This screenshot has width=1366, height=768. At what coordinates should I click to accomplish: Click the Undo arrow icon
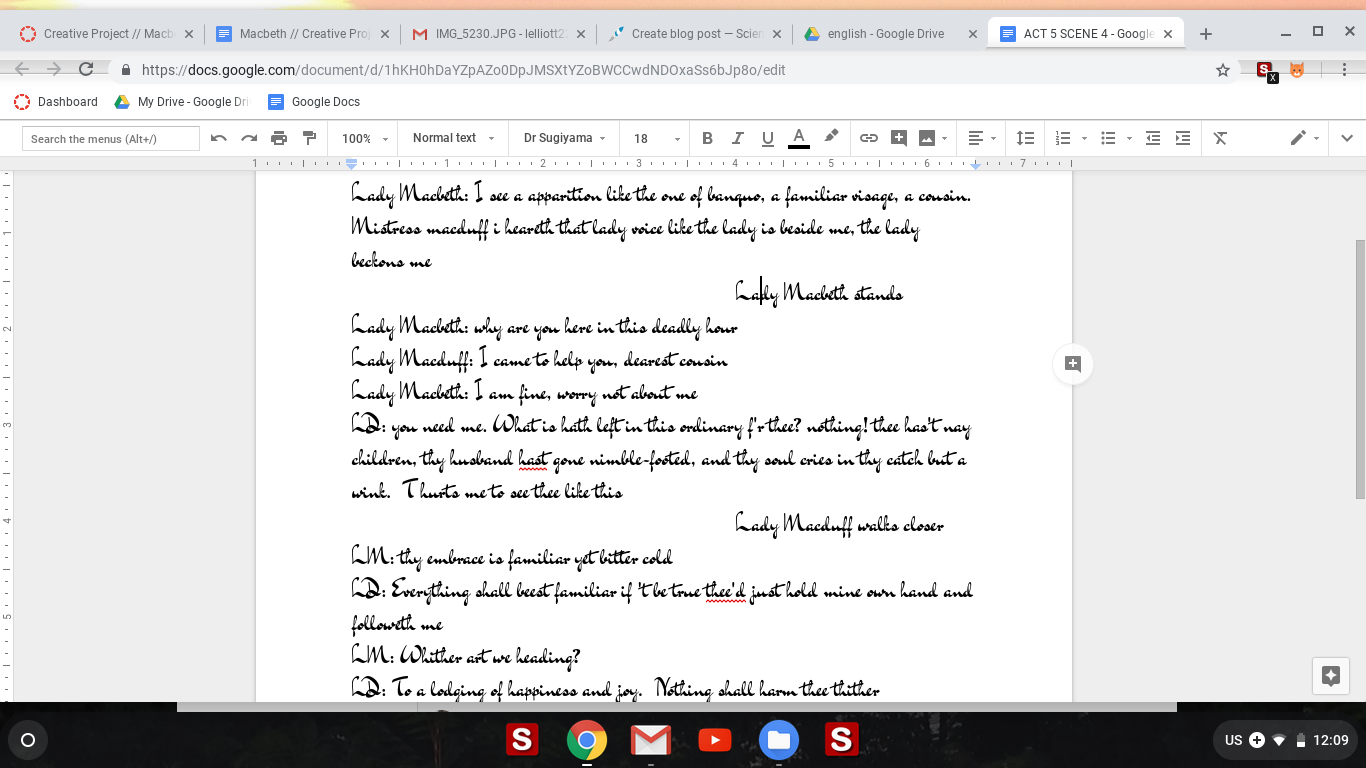click(x=219, y=138)
